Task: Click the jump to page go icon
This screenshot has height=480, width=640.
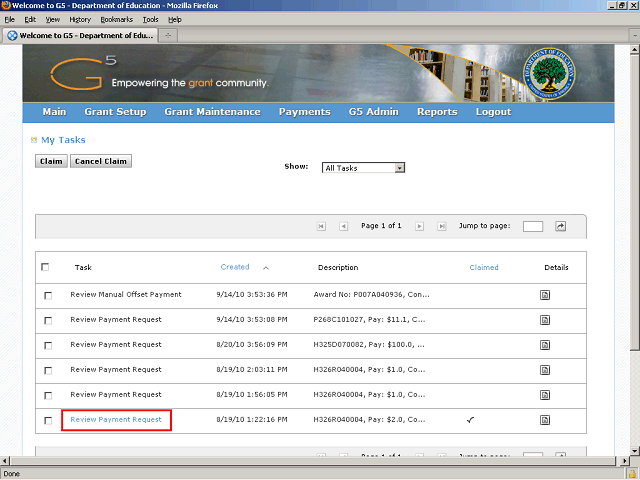Action: (x=560, y=226)
